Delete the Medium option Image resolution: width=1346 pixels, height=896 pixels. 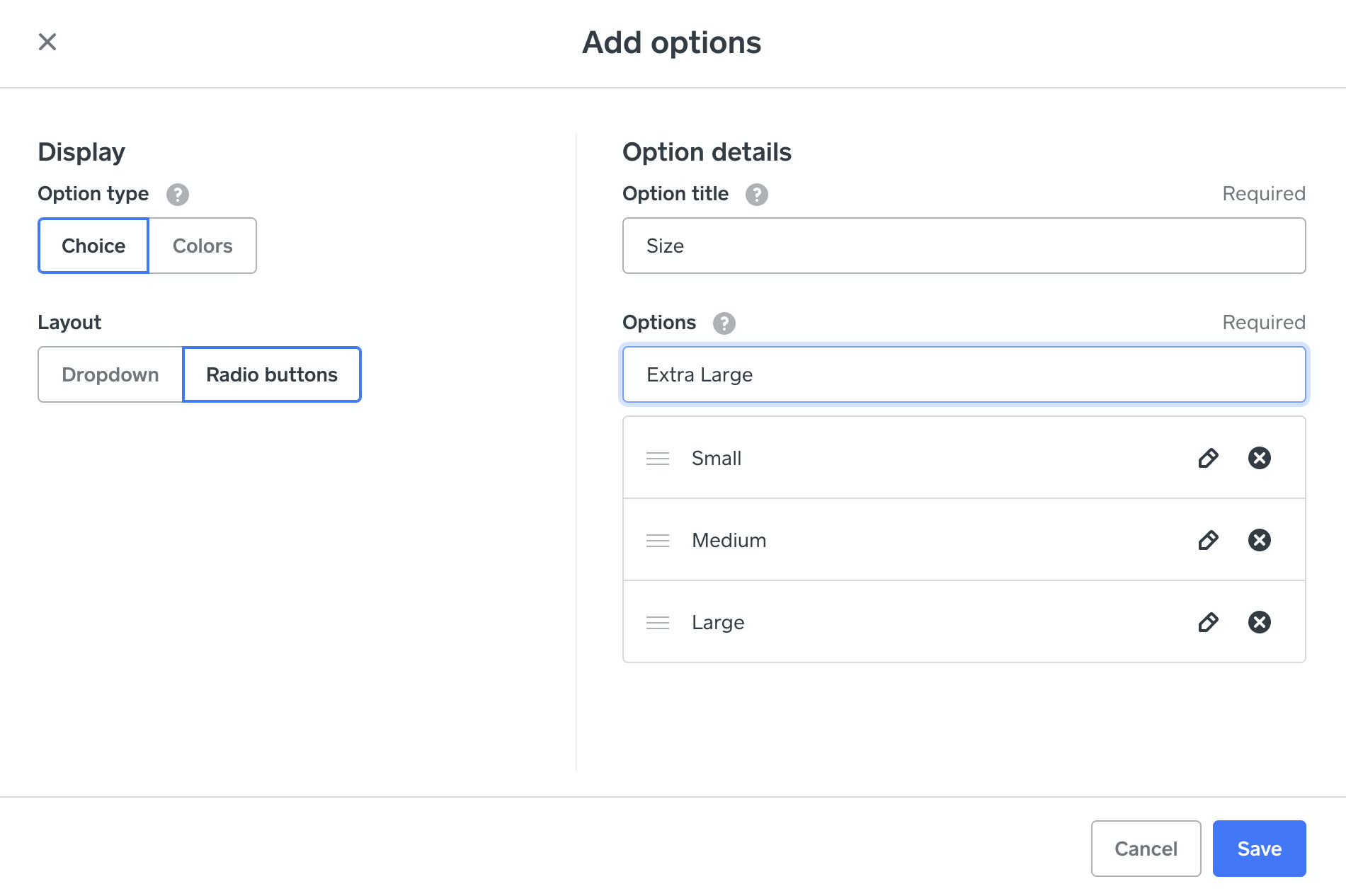tap(1260, 540)
